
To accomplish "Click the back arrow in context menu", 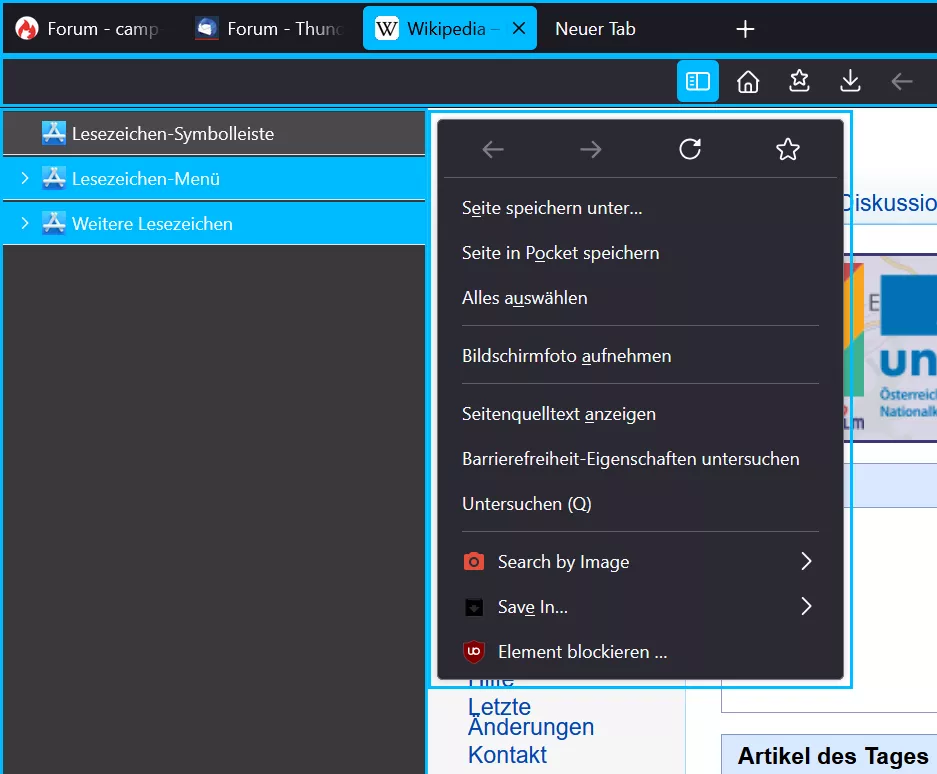I will pos(493,149).
